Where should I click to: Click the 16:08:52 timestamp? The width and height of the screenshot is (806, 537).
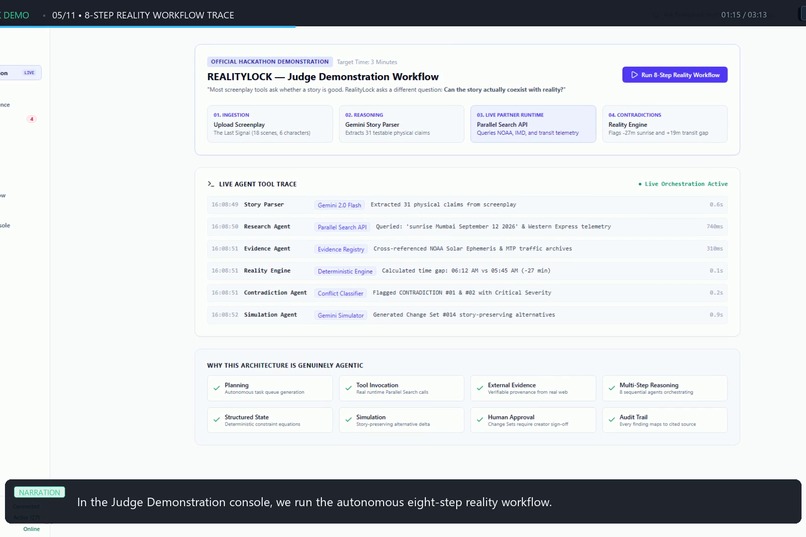[x=225, y=315]
